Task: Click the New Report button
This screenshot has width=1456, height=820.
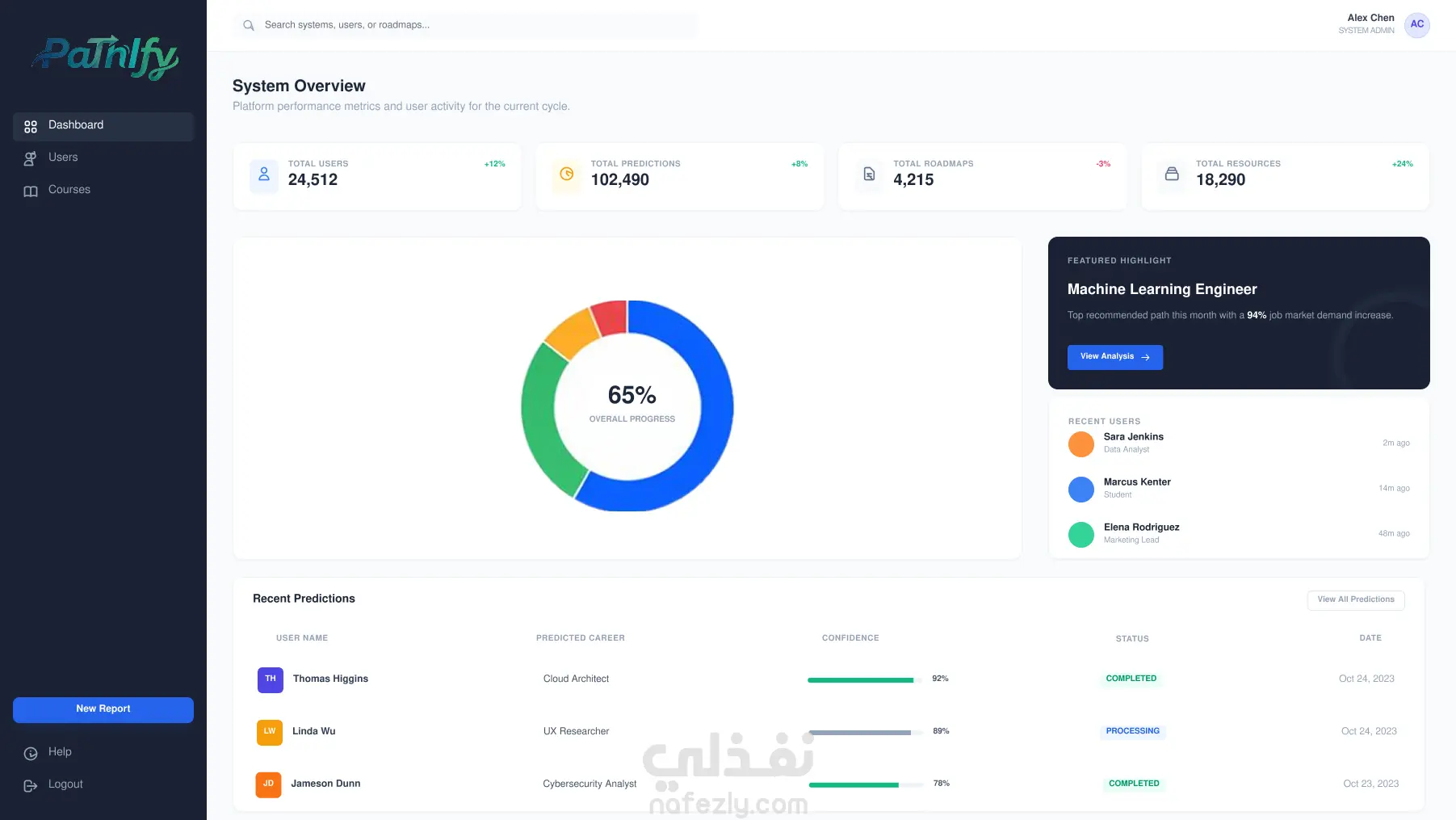Action: [103, 709]
